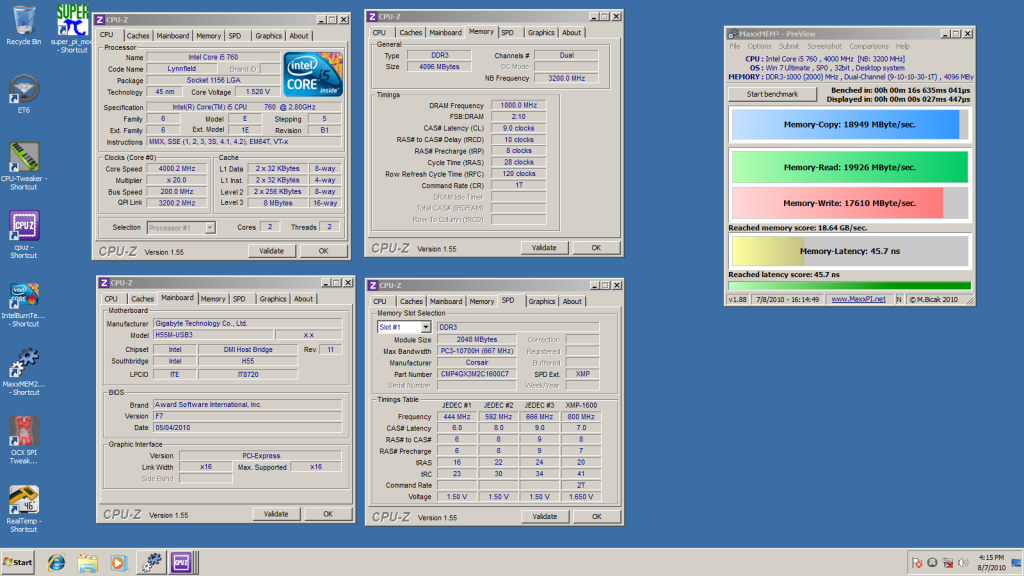Follow the www.MaxxPI.net link

(858, 299)
